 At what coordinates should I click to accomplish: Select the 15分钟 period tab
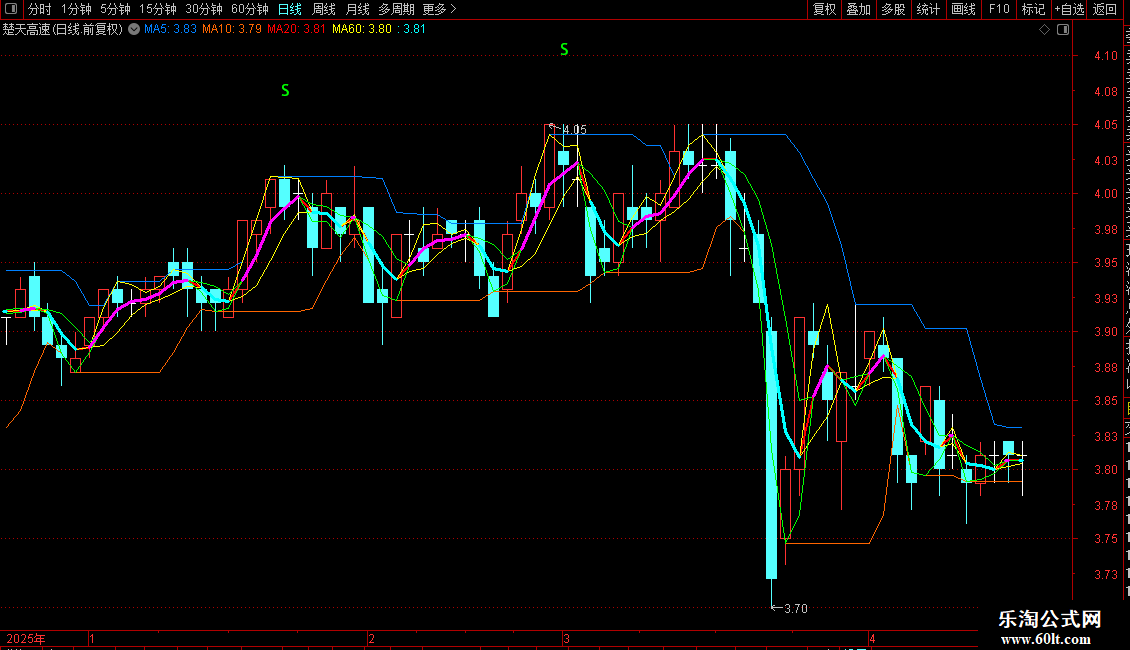tap(158, 9)
